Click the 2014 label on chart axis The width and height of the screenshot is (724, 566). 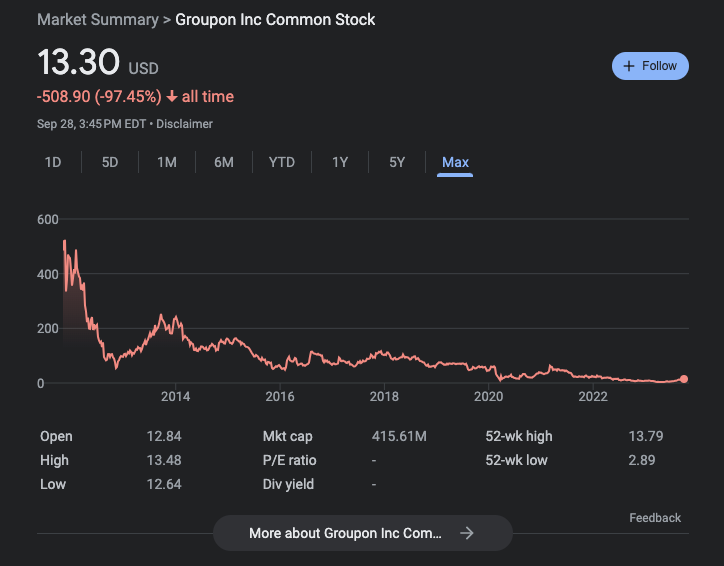(175, 397)
